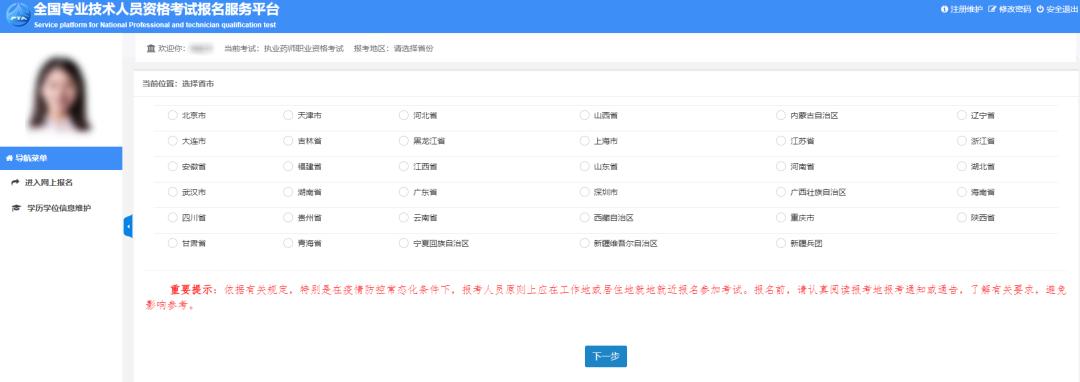Screen dimensions: 1080x382
Task: Click the 全国专业技术人员资格考试报名服务平台 title
Action: coord(157,10)
